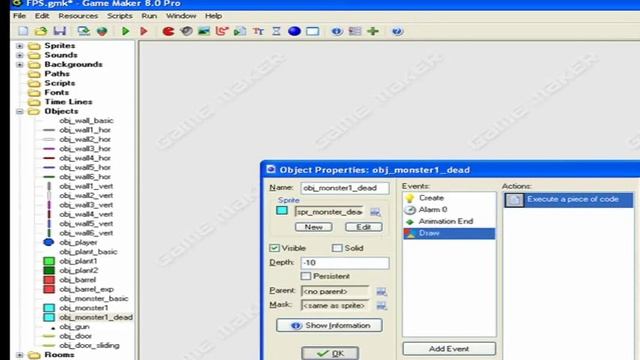Click the OK button
This screenshot has width=640, height=360.
tap(330, 353)
